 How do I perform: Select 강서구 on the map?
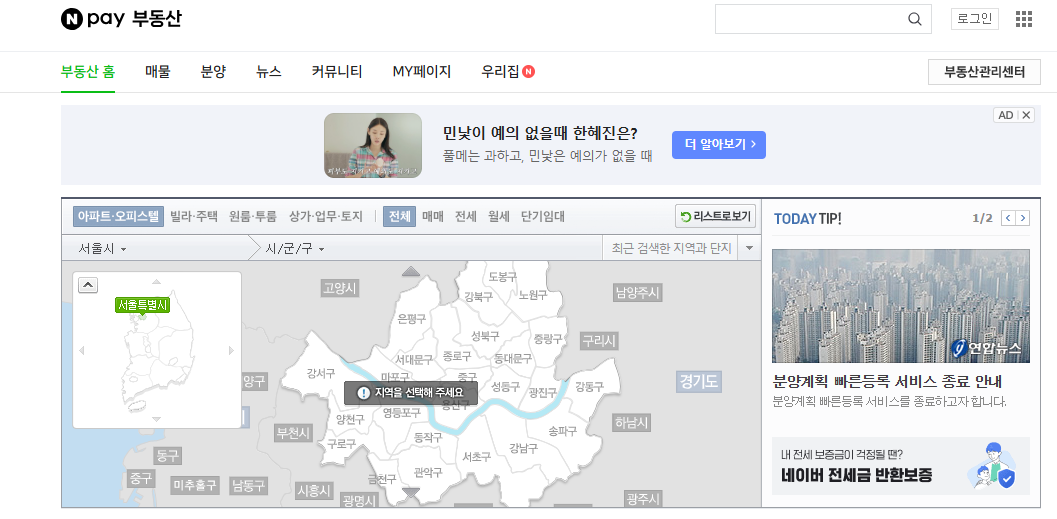click(321, 373)
